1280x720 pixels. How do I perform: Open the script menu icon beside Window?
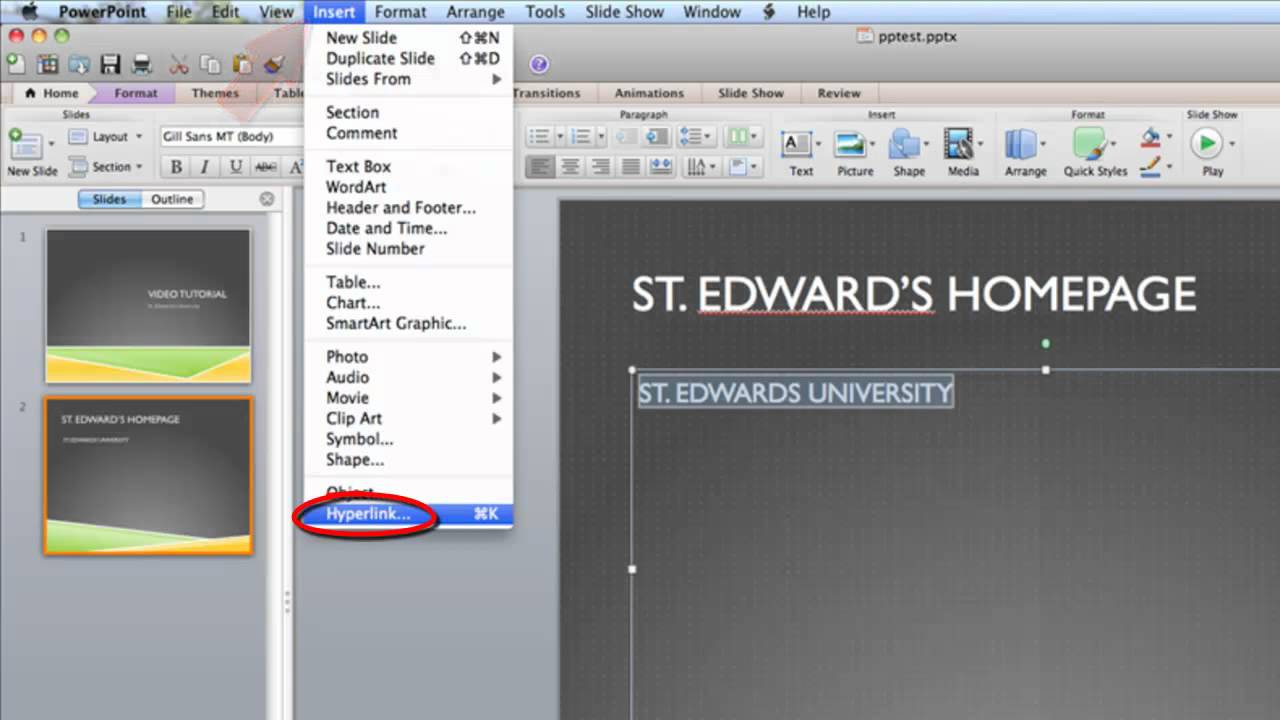(x=768, y=12)
